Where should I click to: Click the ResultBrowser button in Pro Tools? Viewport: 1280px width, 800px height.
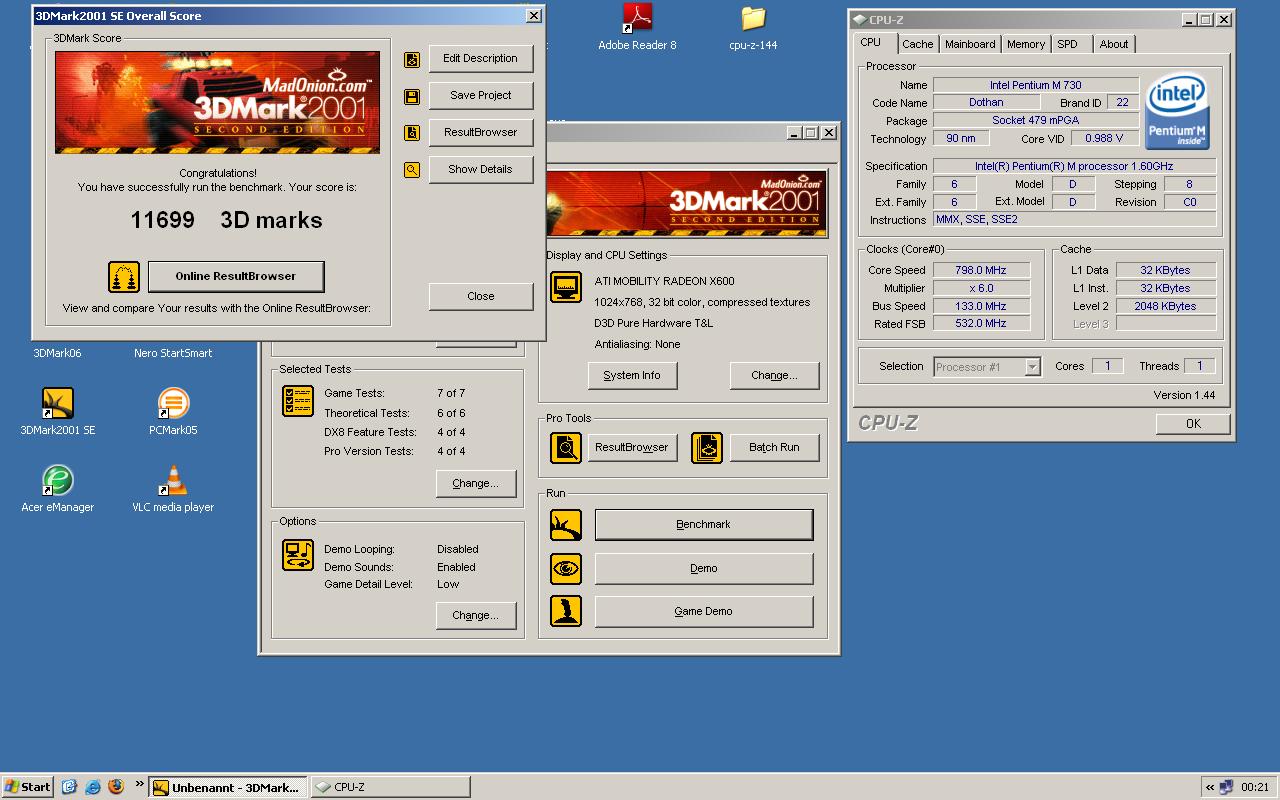631,447
